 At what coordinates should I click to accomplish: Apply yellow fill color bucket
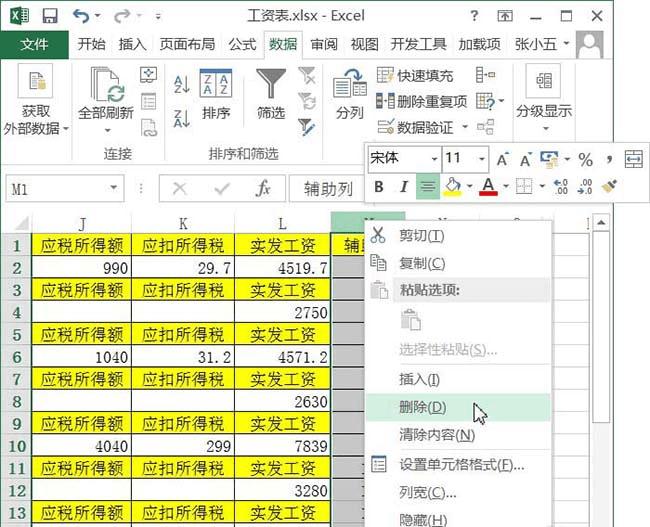(x=452, y=187)
